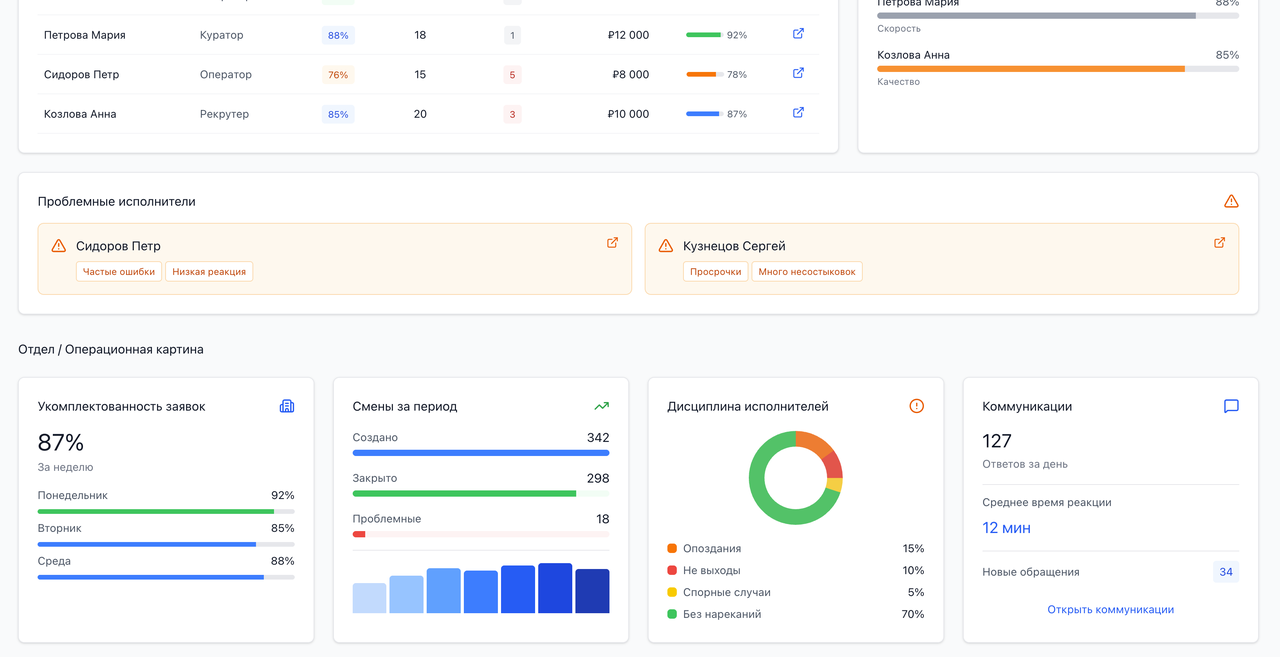Click building icon on Укомплектованность заявок card
The width and height of the screenshot is (1280, 657).
[287, 406]
